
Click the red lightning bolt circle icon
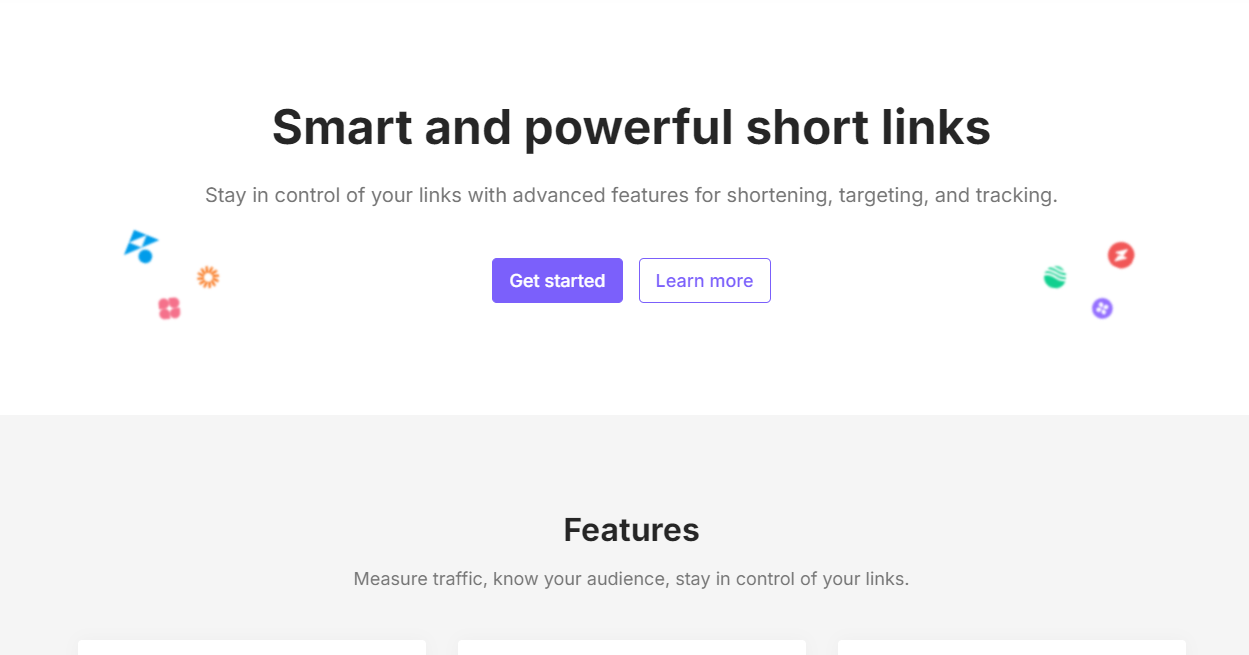tap(1121, 255)
